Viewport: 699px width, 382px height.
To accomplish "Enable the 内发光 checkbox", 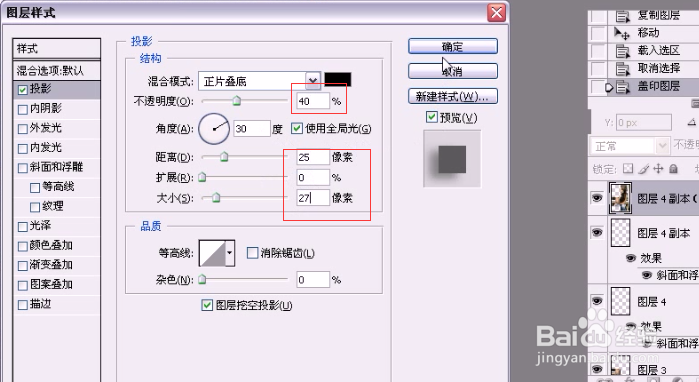I will [x=23, y=148].
